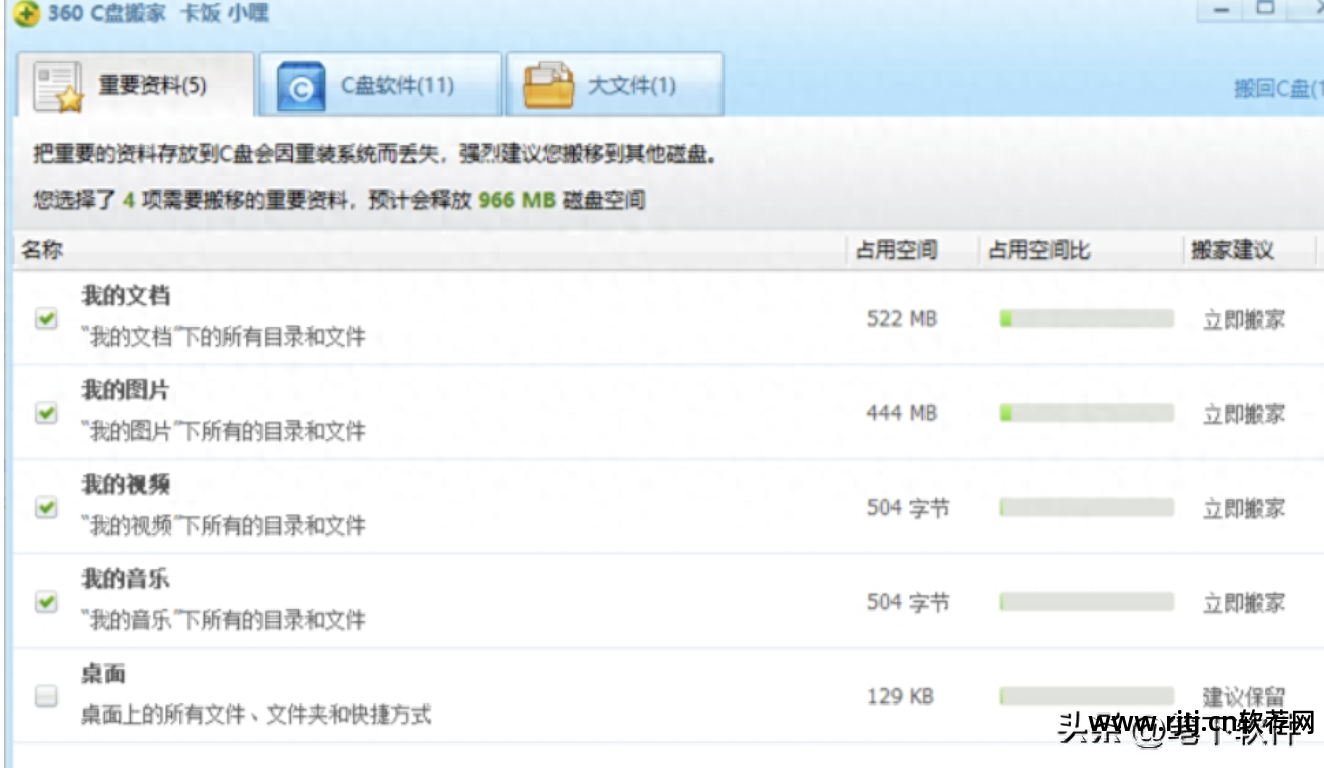Uncheck the 我的文档 checkbox
The width and height of the screenshot is (1324, 768).
click(x=46, y=318)
